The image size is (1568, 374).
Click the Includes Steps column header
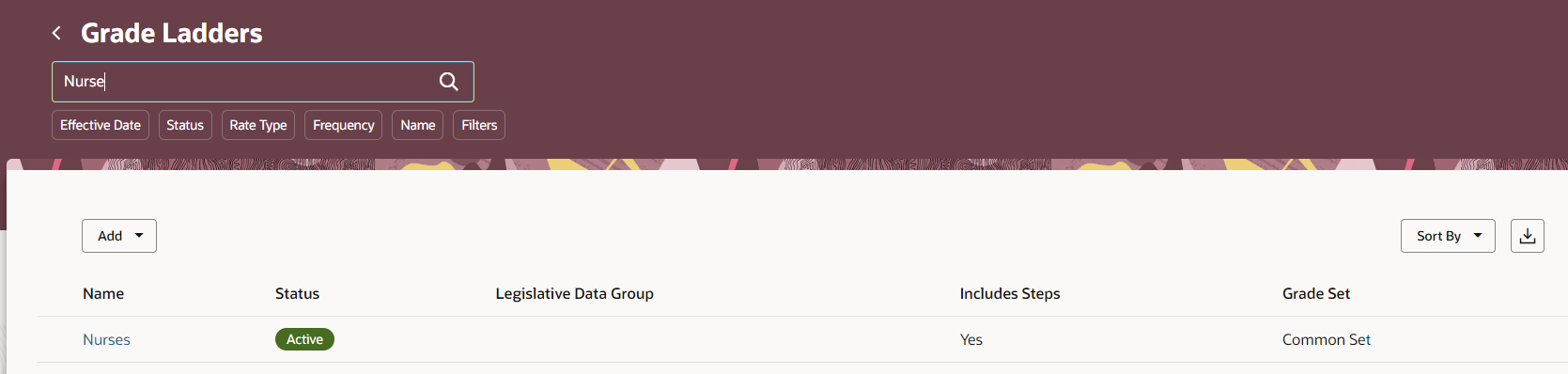(1010, 293)
